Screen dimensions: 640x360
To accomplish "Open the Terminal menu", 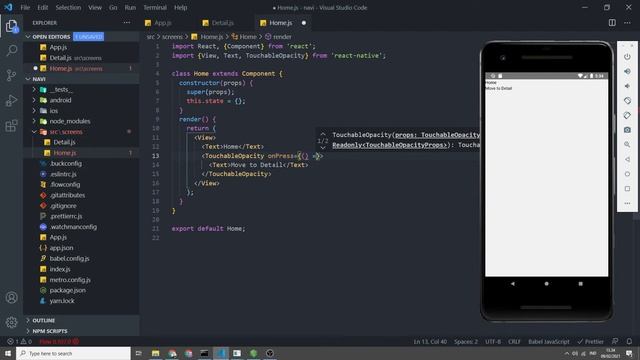I will 155,7.
